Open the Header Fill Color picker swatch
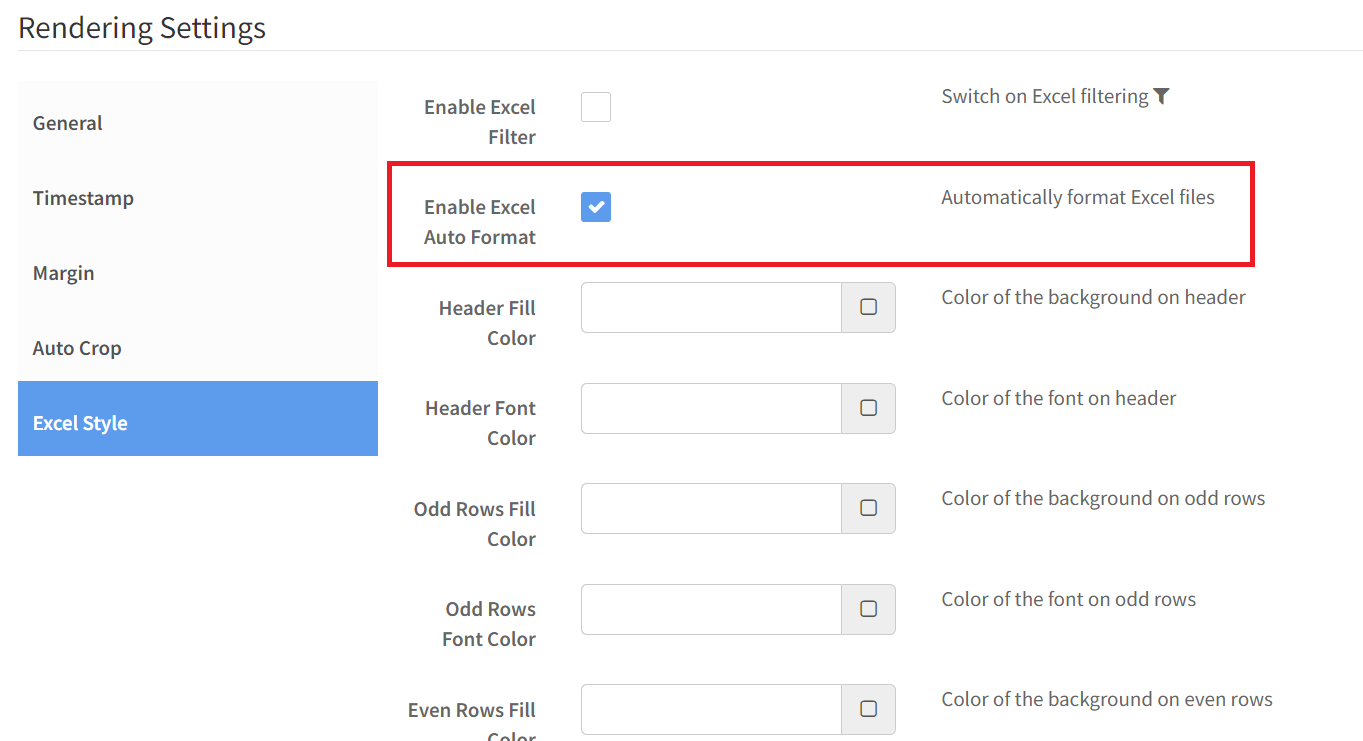 (x=868, y=307)
